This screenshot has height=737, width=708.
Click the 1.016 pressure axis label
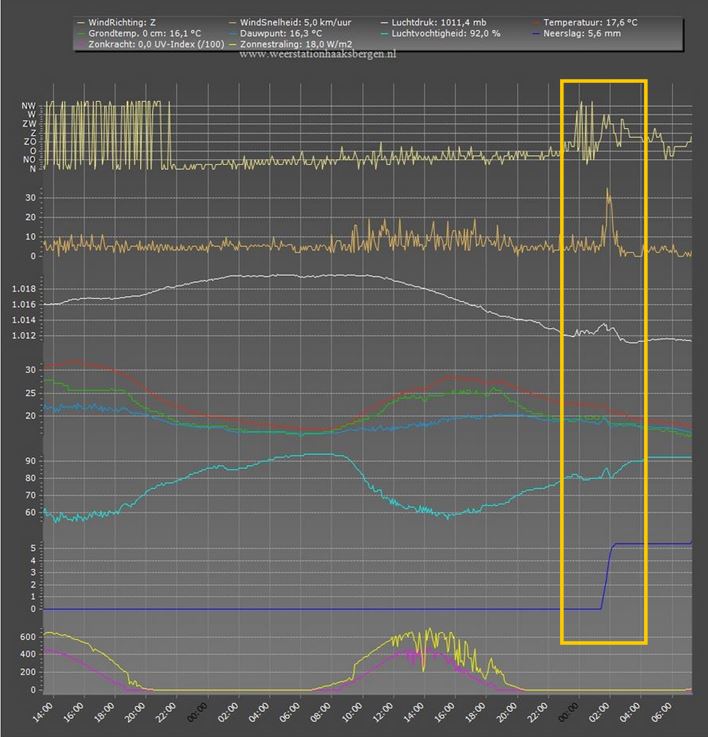[x=24, y=305]
